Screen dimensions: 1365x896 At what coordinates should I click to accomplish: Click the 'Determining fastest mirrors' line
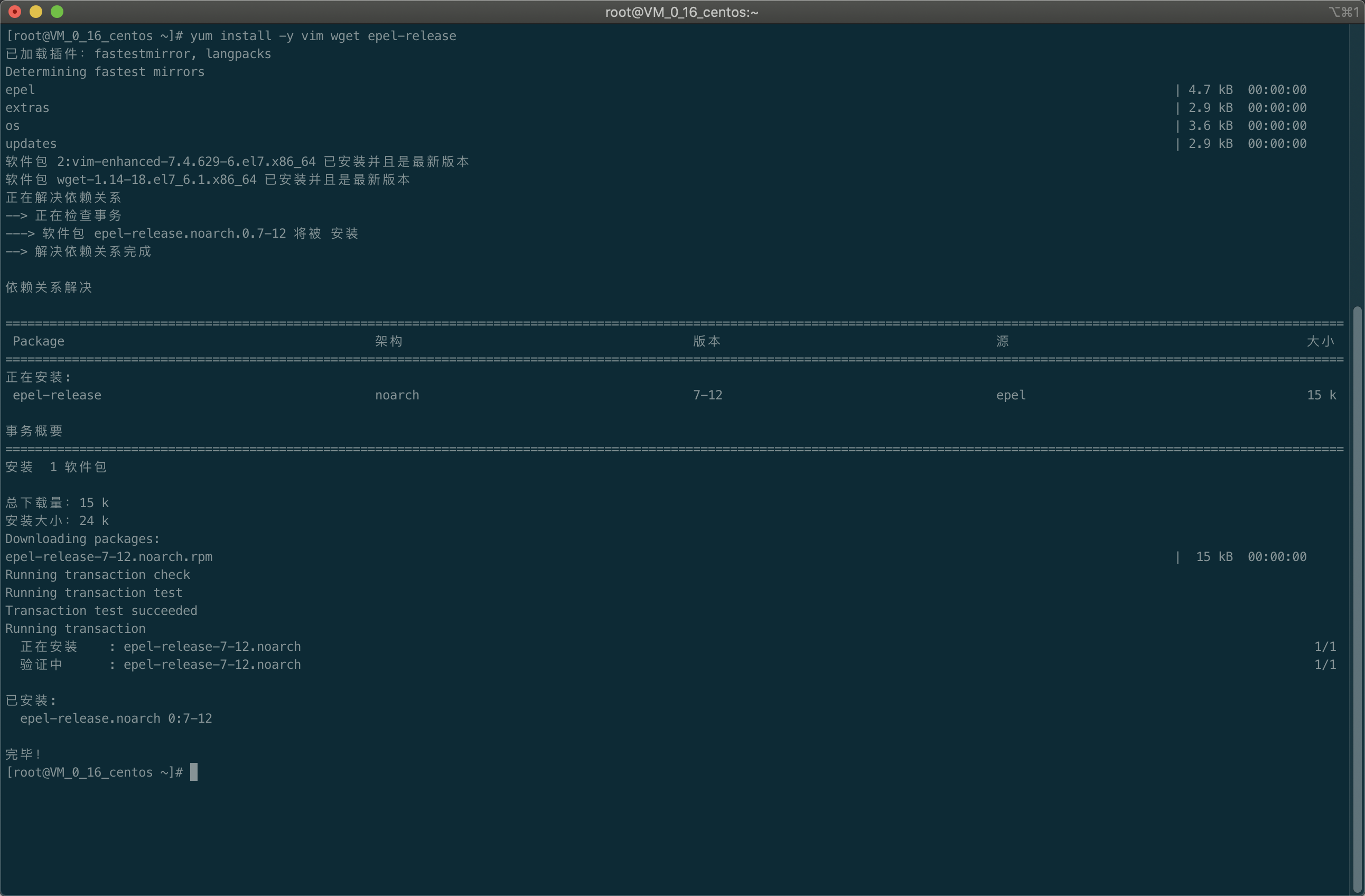point(105,72)
